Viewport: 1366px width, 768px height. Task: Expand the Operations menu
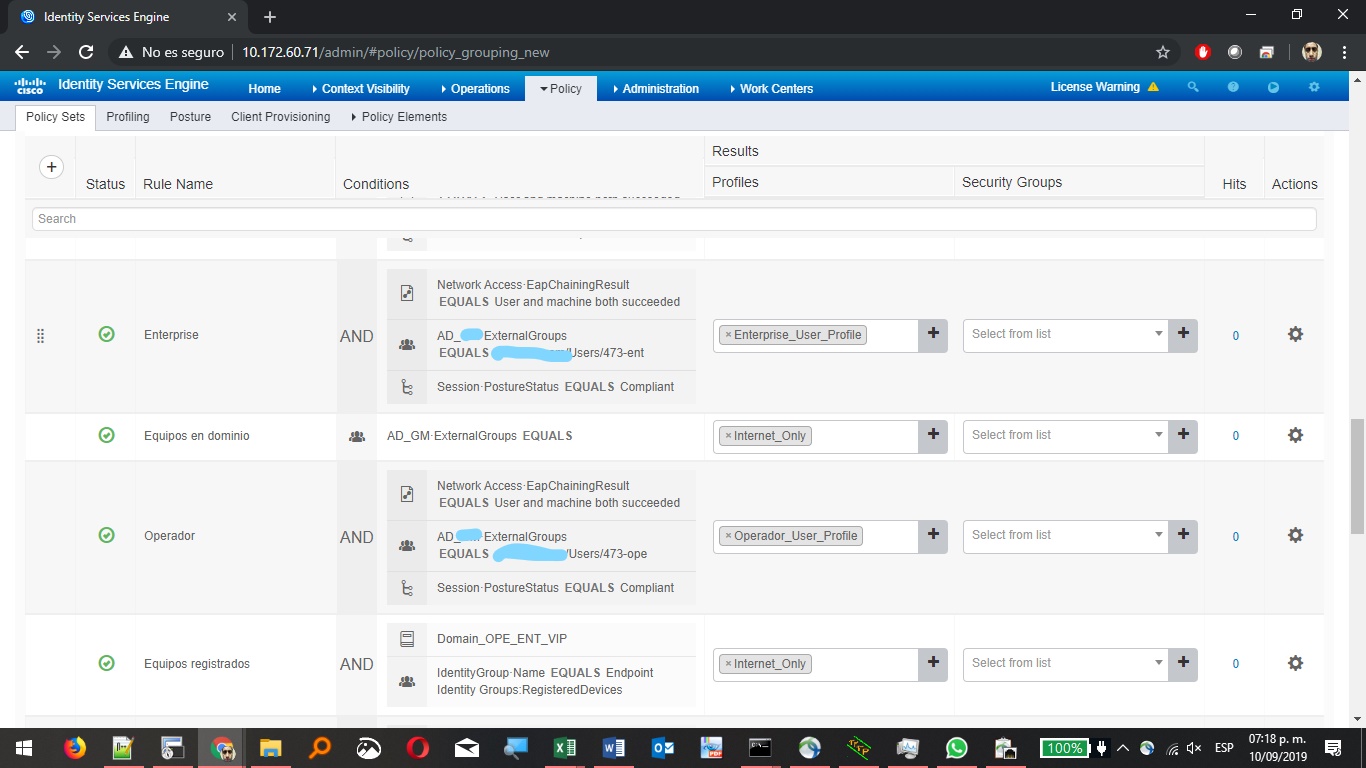click(474, 89)
